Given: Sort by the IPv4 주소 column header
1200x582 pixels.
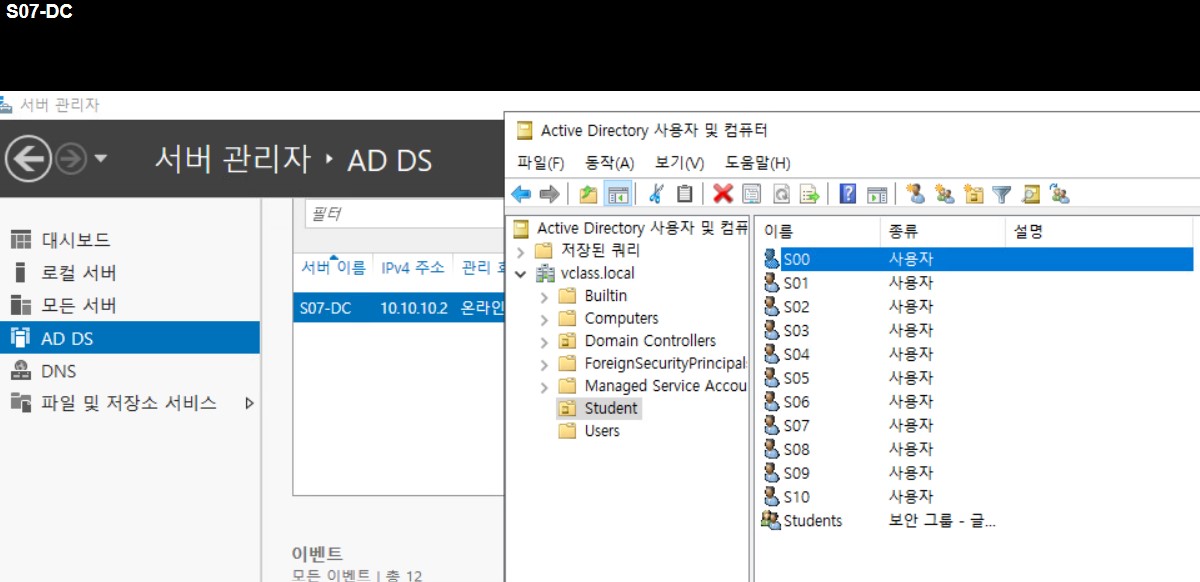Looking at the screenshot, I should (x=412, y=267).
